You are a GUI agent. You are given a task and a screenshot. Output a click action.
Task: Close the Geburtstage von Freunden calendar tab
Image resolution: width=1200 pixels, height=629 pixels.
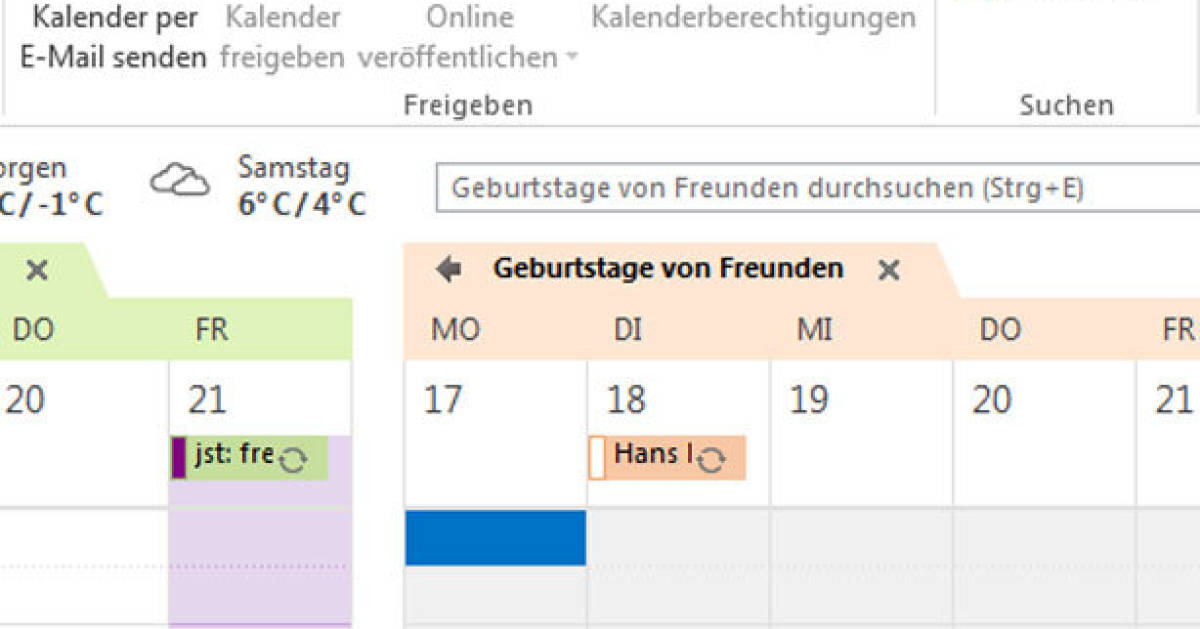click(888, 269)
